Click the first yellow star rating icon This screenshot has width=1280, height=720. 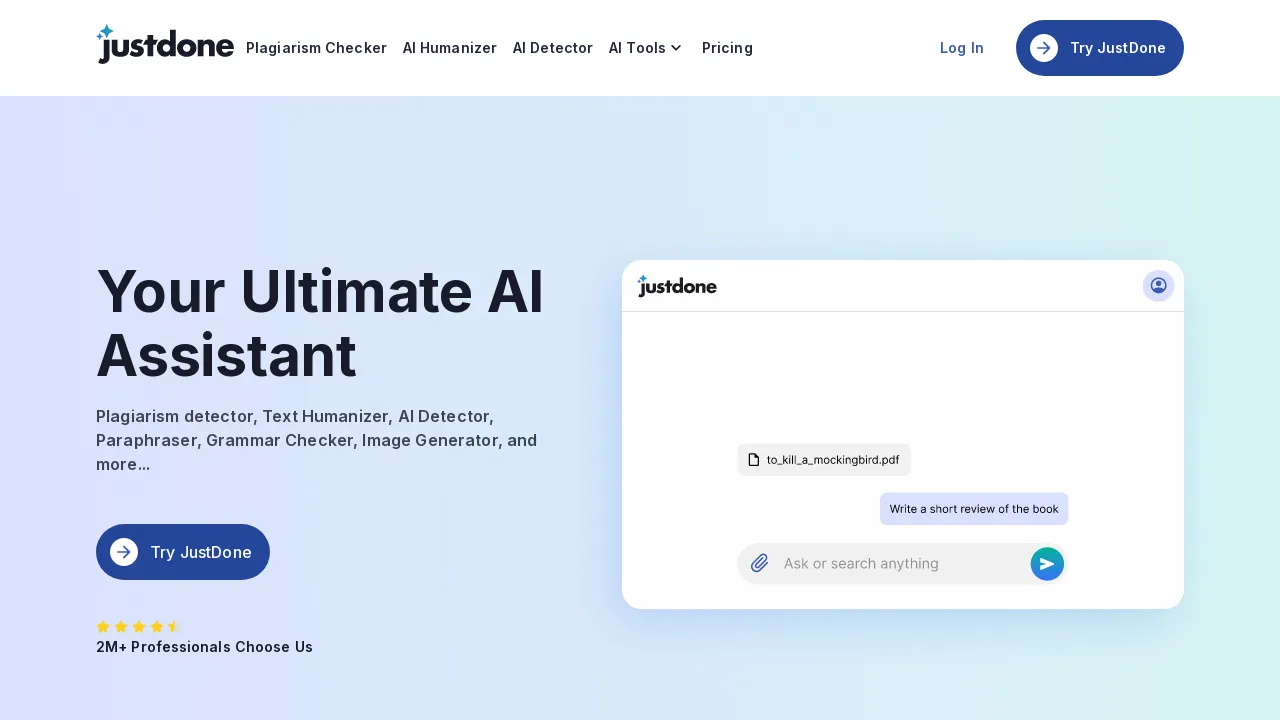[x=104, y=627]
